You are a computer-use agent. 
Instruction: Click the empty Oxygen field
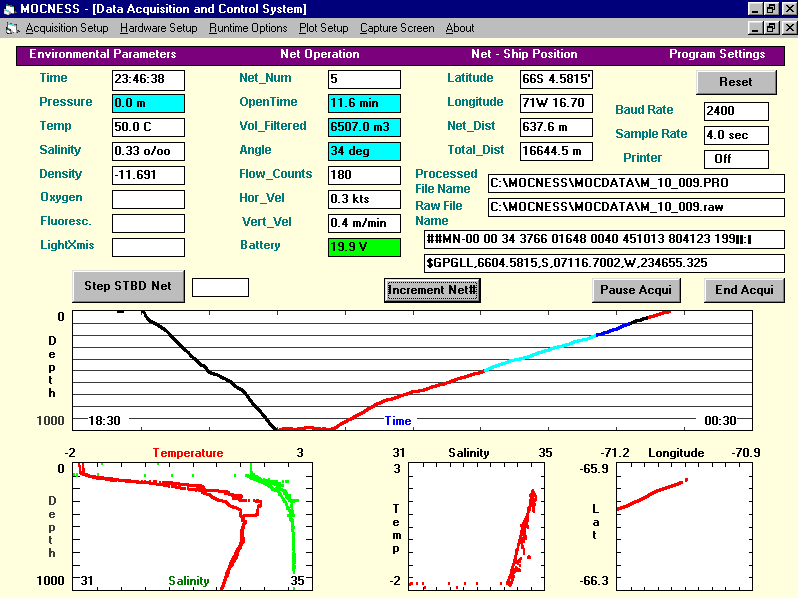[x=148, y=199]
